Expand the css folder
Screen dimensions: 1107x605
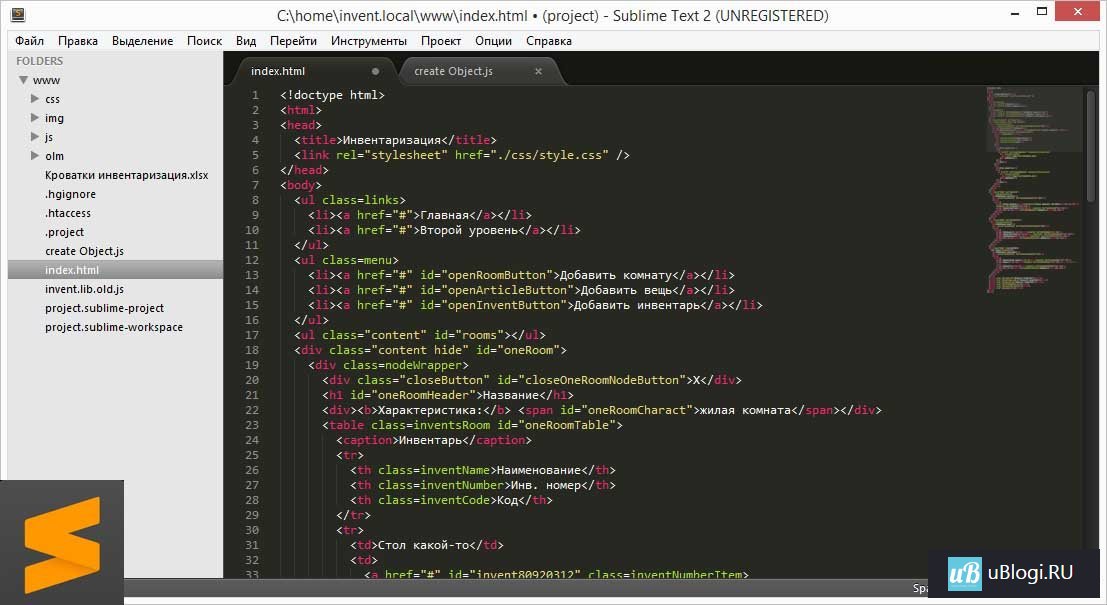click(x=35, y=99)
